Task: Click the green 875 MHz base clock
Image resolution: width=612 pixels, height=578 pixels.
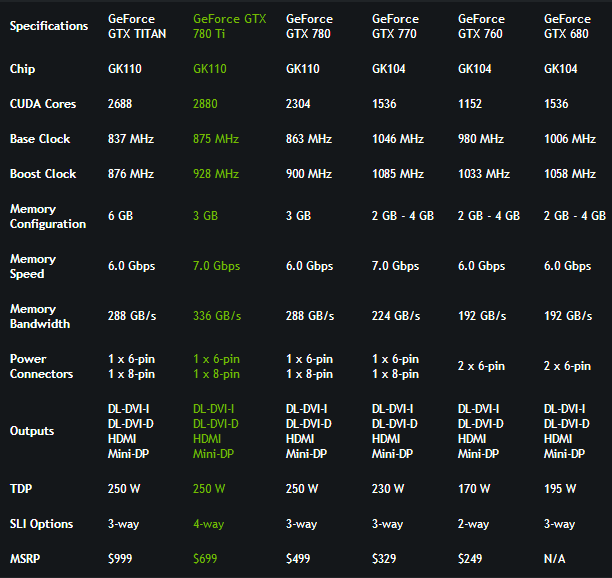Action: click(x=216, y=139)
